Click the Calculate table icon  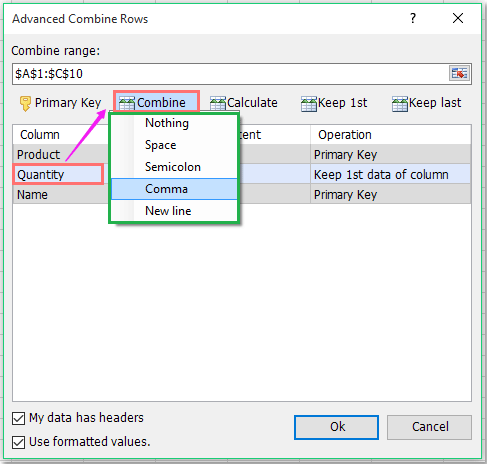[x=218, y=103]
